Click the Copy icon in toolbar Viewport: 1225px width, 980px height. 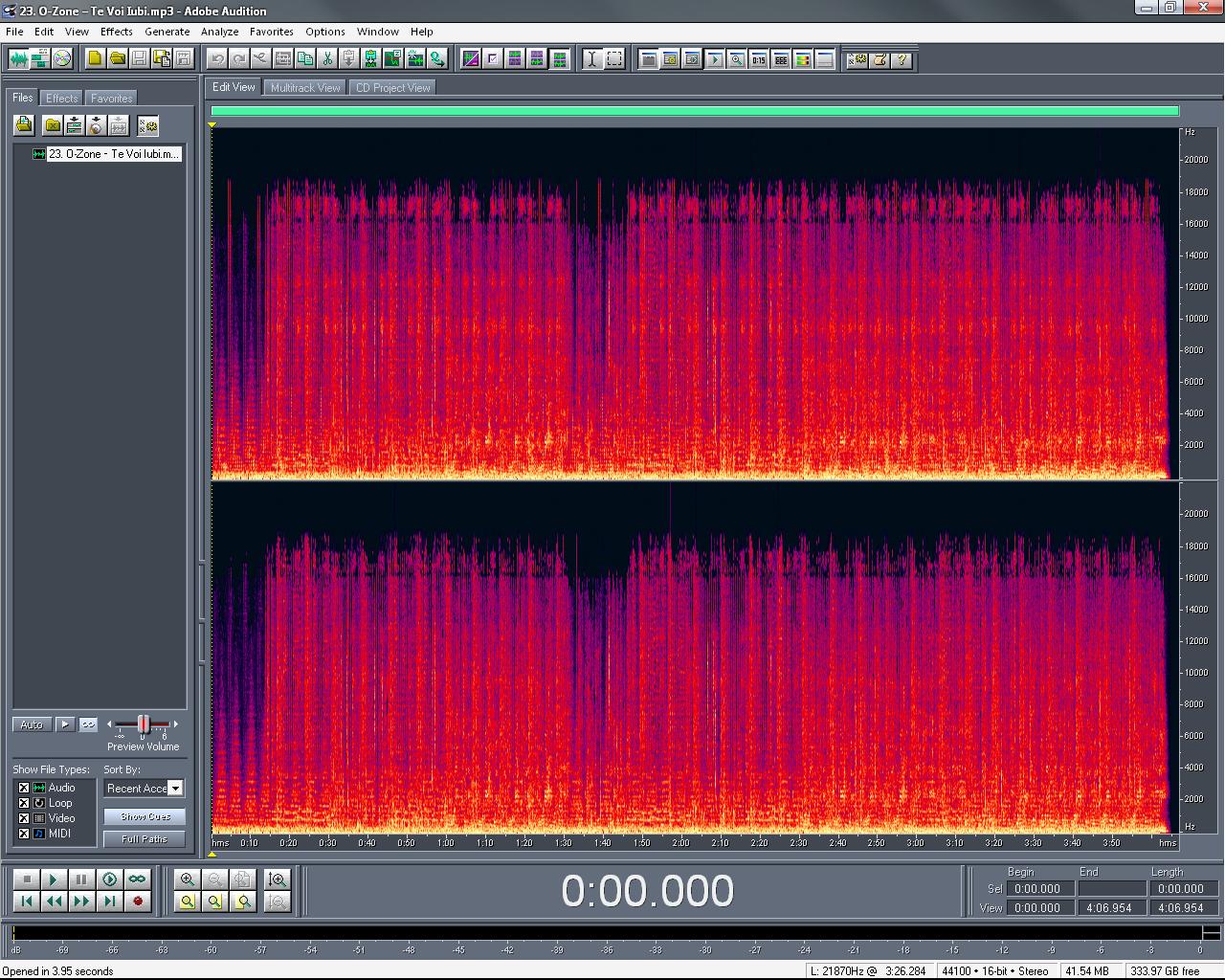pos(305,59)
